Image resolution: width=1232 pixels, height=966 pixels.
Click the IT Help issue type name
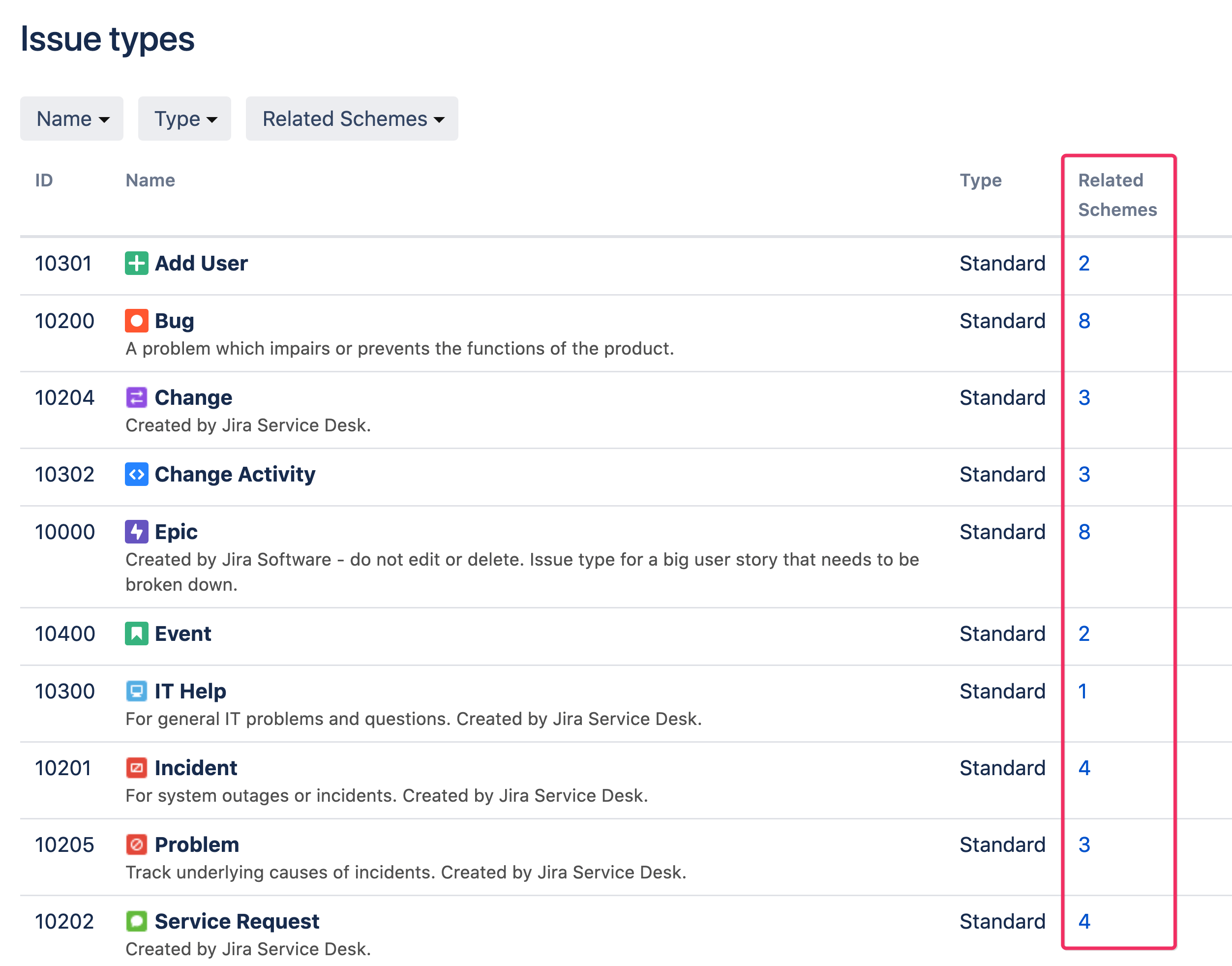pyautogui.click(x=190, y=692)
